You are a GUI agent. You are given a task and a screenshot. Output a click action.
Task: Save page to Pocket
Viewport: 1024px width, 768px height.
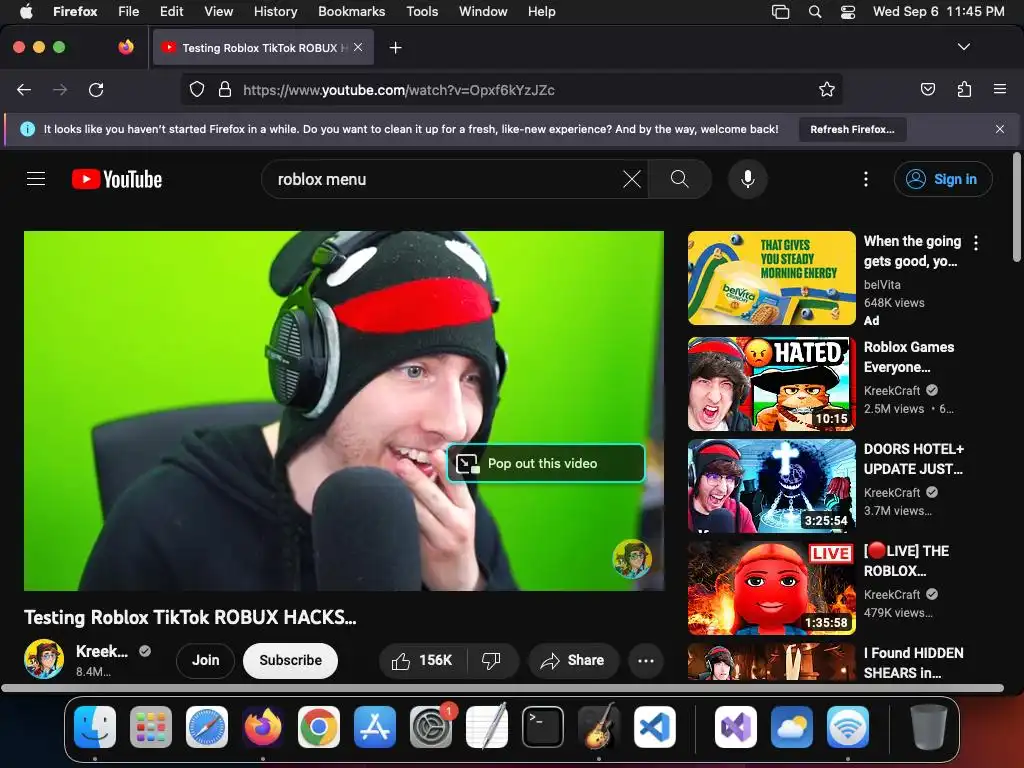coord(928,89)
